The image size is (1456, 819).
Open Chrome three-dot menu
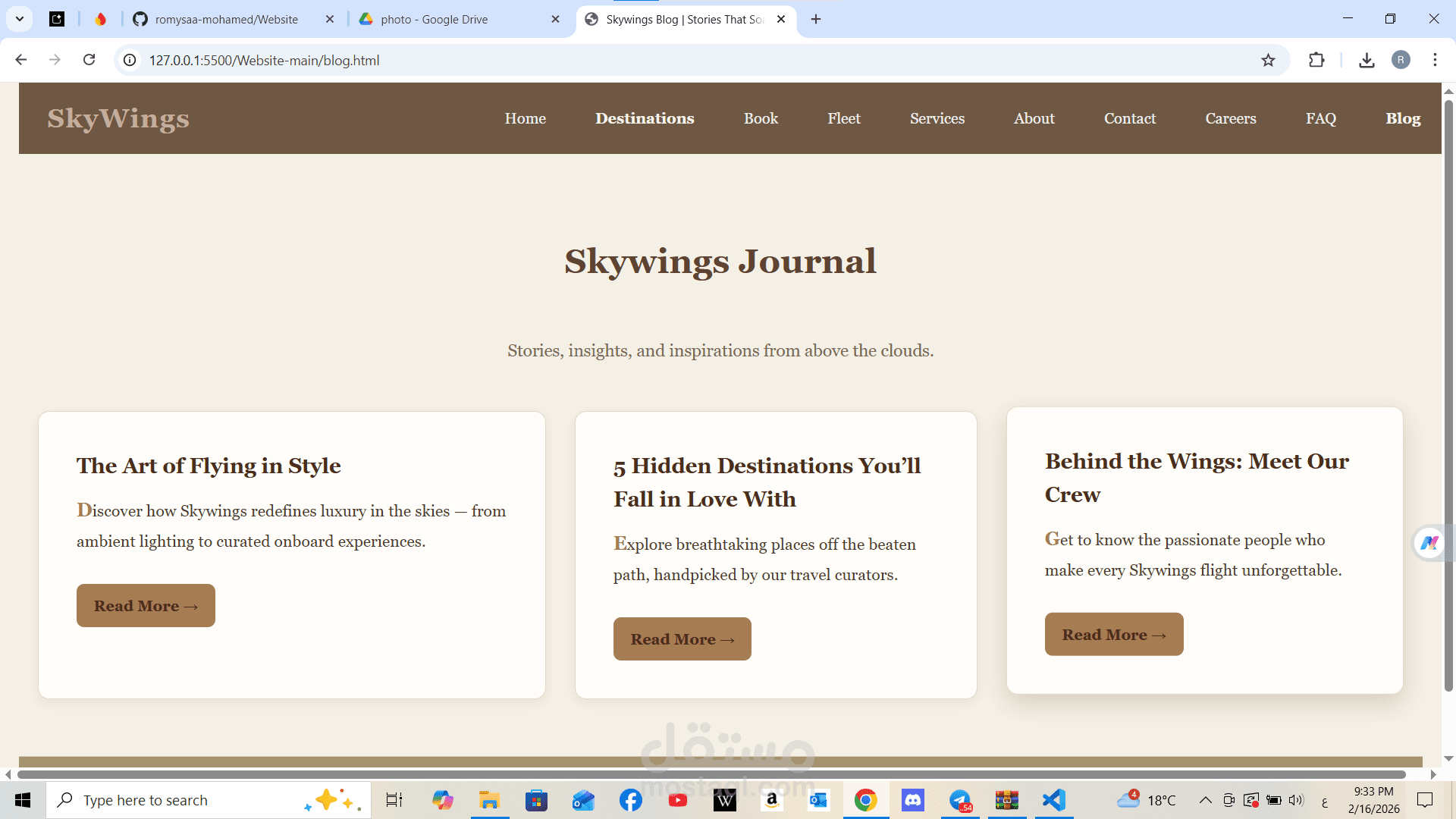(x=1435, y=60)
